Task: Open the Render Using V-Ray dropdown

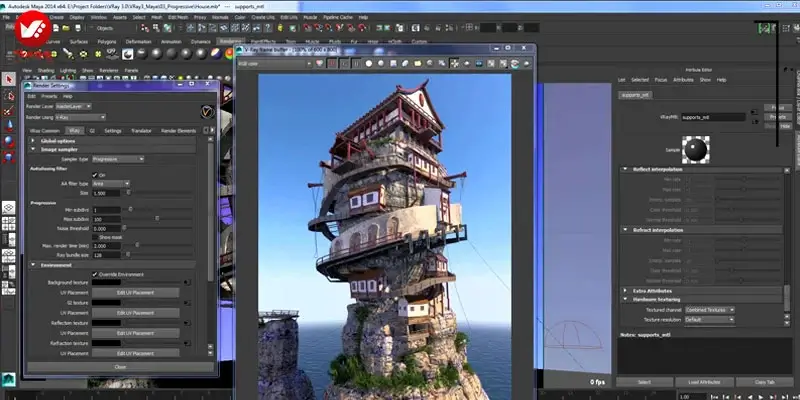Action: point(80,117)
